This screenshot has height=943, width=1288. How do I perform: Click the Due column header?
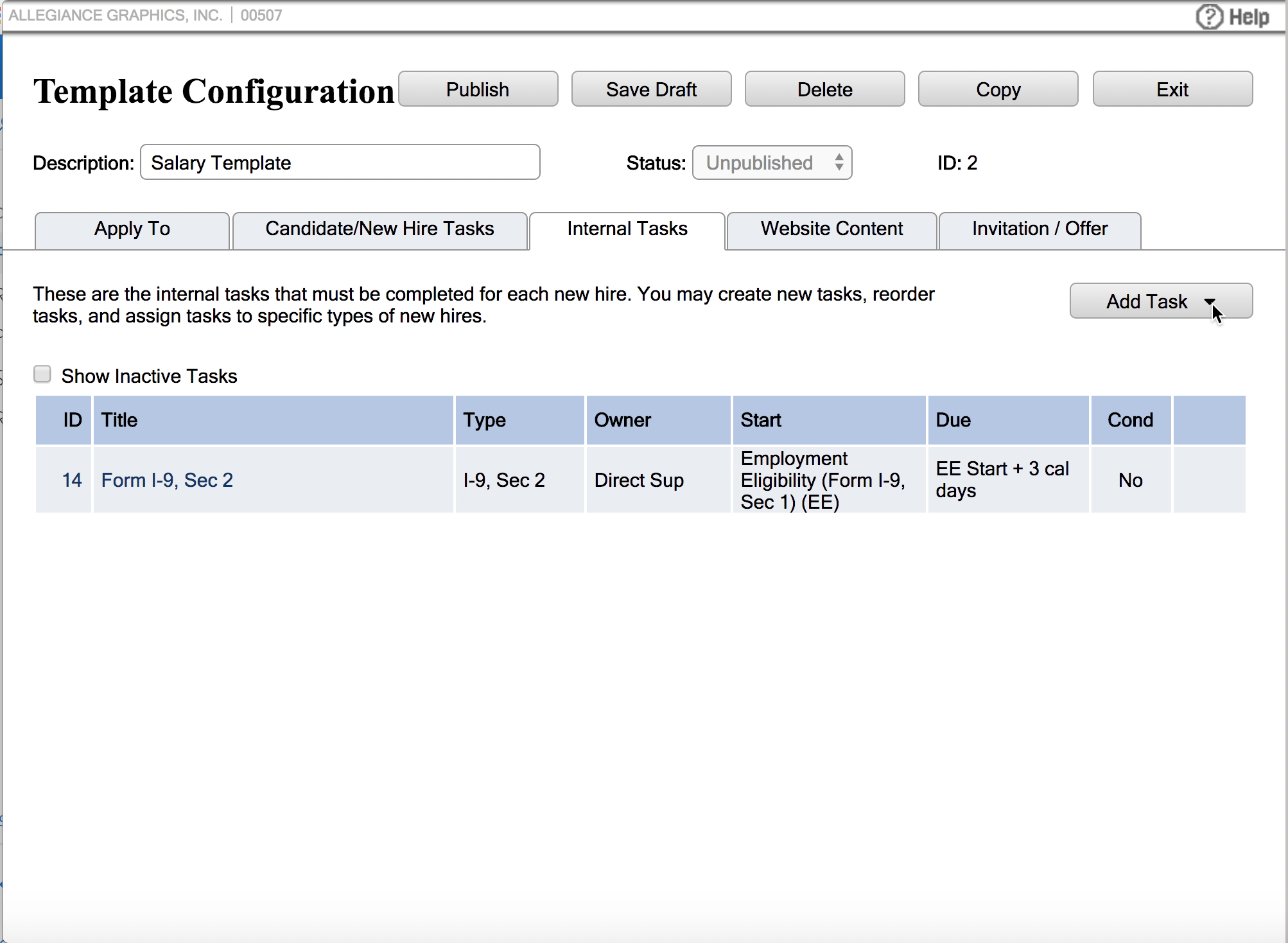pyautogui.click(x=953, y=420)
